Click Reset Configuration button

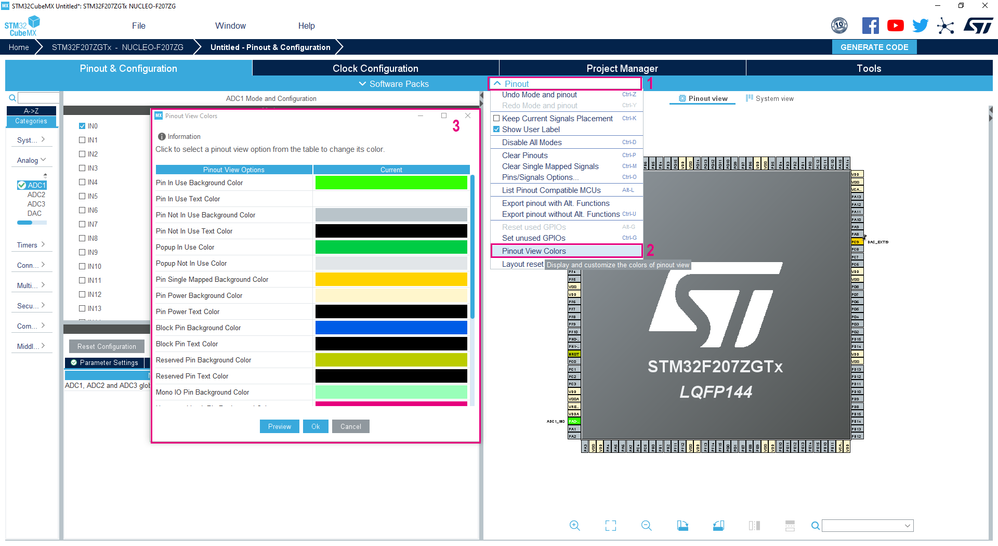107,346
